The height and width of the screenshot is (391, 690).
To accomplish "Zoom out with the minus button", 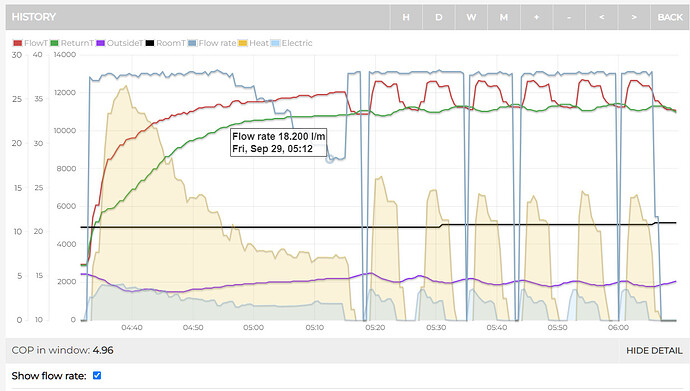I will [569, 17].
